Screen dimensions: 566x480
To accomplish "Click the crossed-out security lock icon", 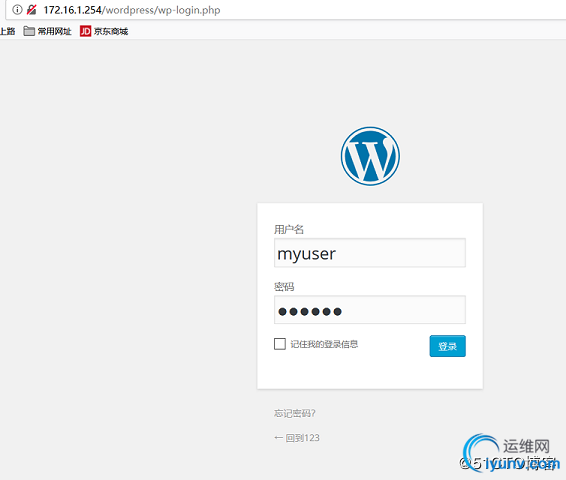I will click(32, 10).
